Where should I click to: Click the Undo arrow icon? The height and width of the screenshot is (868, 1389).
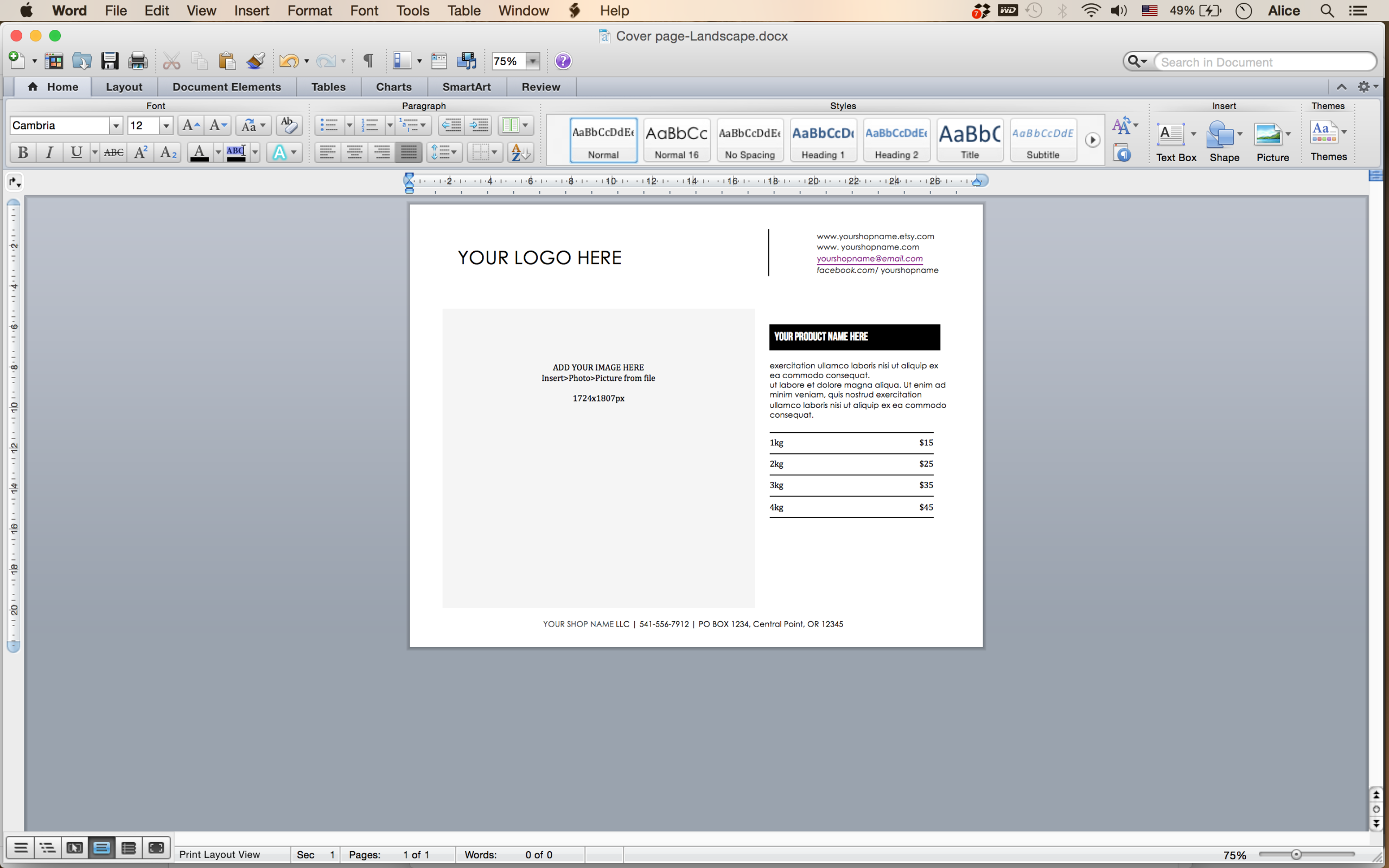coord(289,61)
